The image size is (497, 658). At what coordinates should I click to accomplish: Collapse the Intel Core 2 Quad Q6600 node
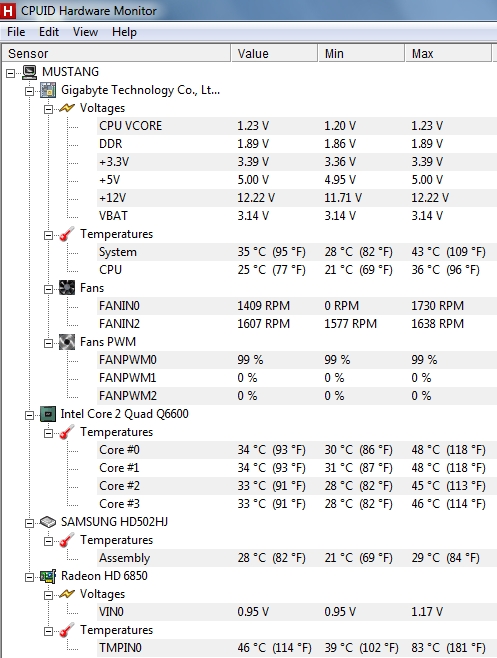pyautogui.click(x=29, y=415)
